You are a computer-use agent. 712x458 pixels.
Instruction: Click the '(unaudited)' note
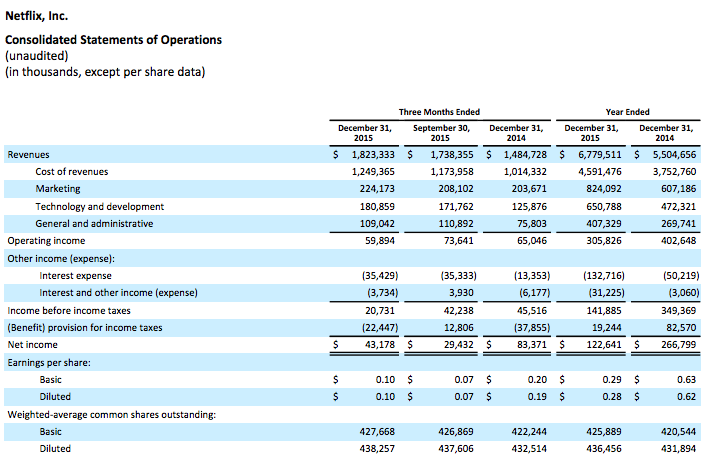pos(36,56)
